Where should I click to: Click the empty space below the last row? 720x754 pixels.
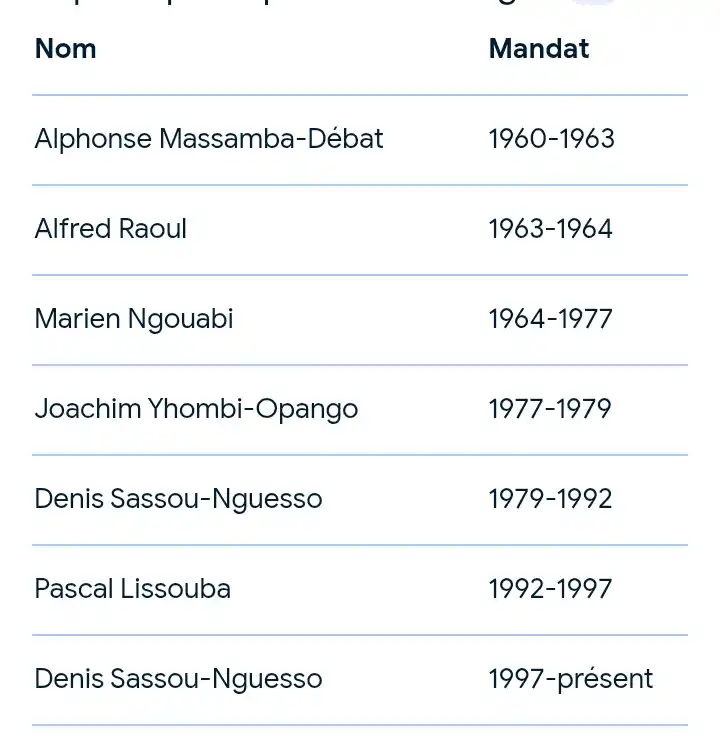pos(360,741)
